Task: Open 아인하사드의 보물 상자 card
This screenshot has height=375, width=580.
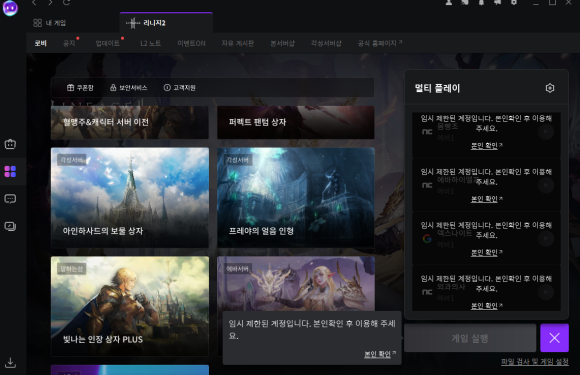Action: point(129,197)
